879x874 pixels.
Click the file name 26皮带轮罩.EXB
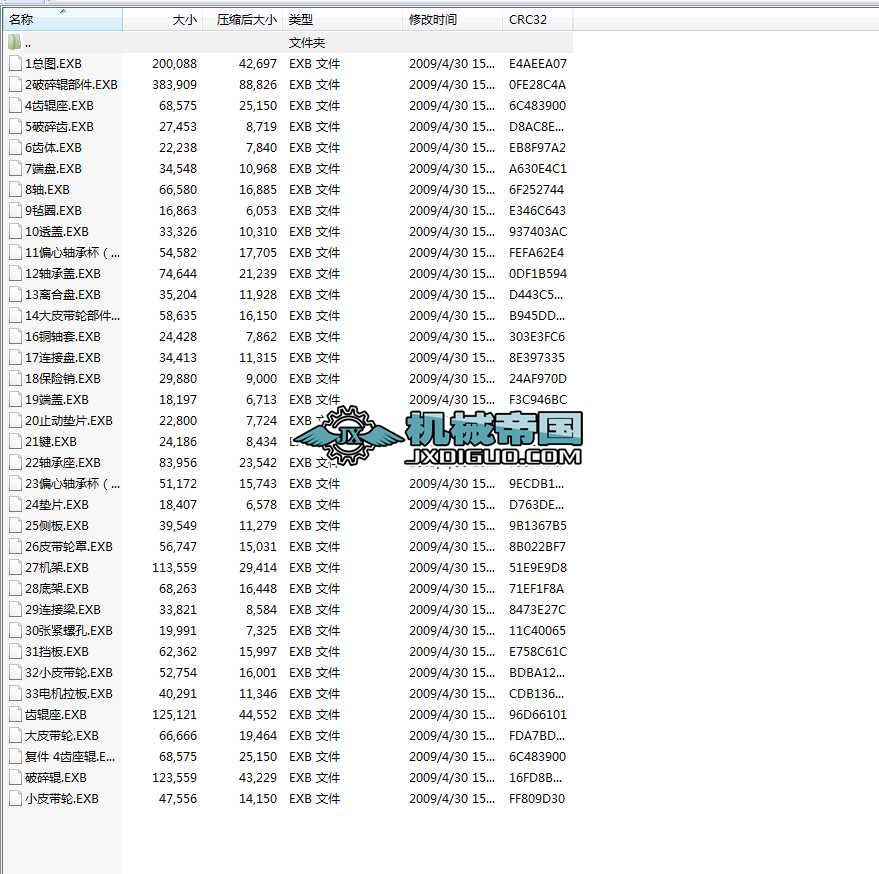pos(68,546)
